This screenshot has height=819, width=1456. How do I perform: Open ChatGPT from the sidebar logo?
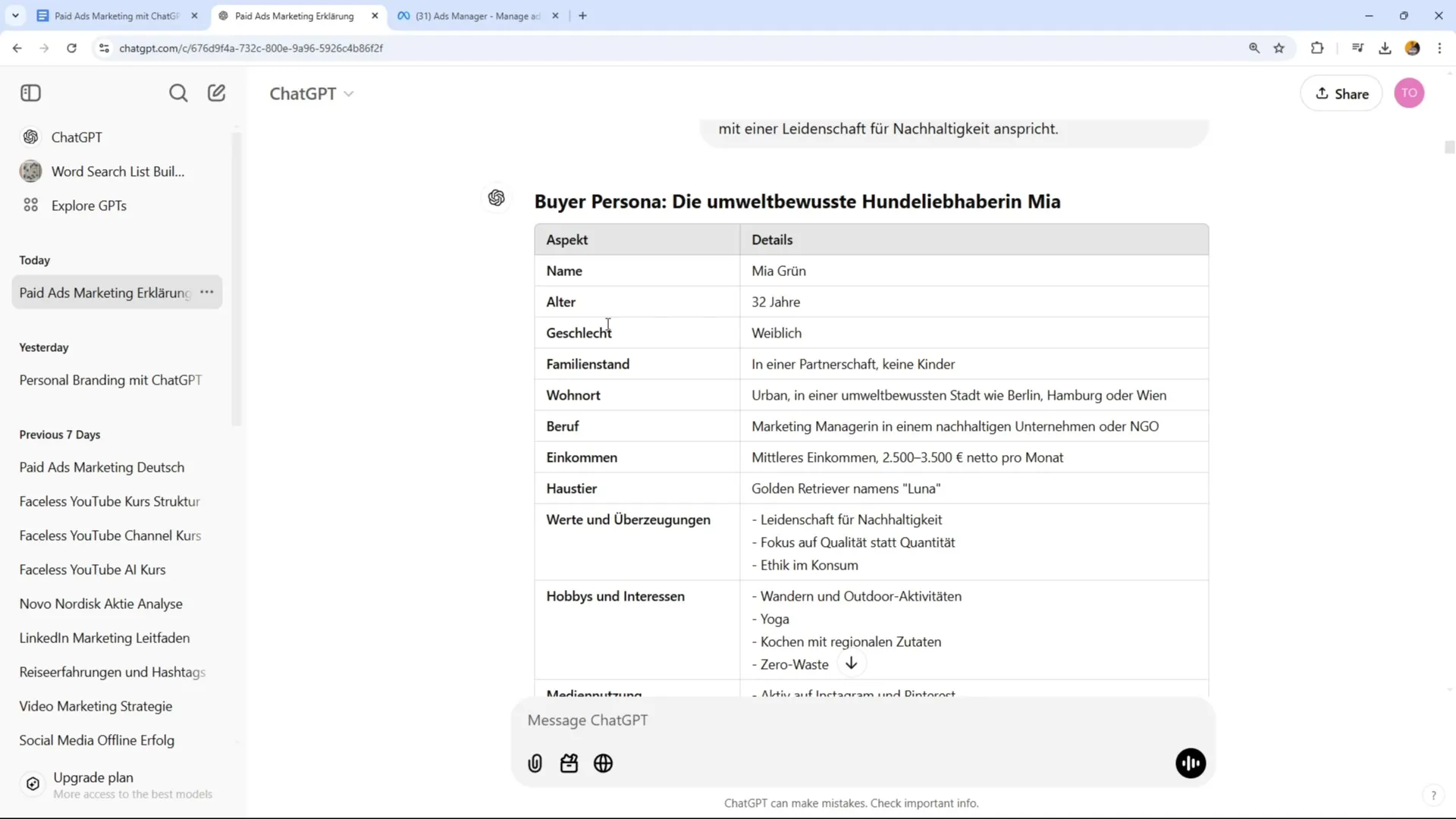click(30, 137)
